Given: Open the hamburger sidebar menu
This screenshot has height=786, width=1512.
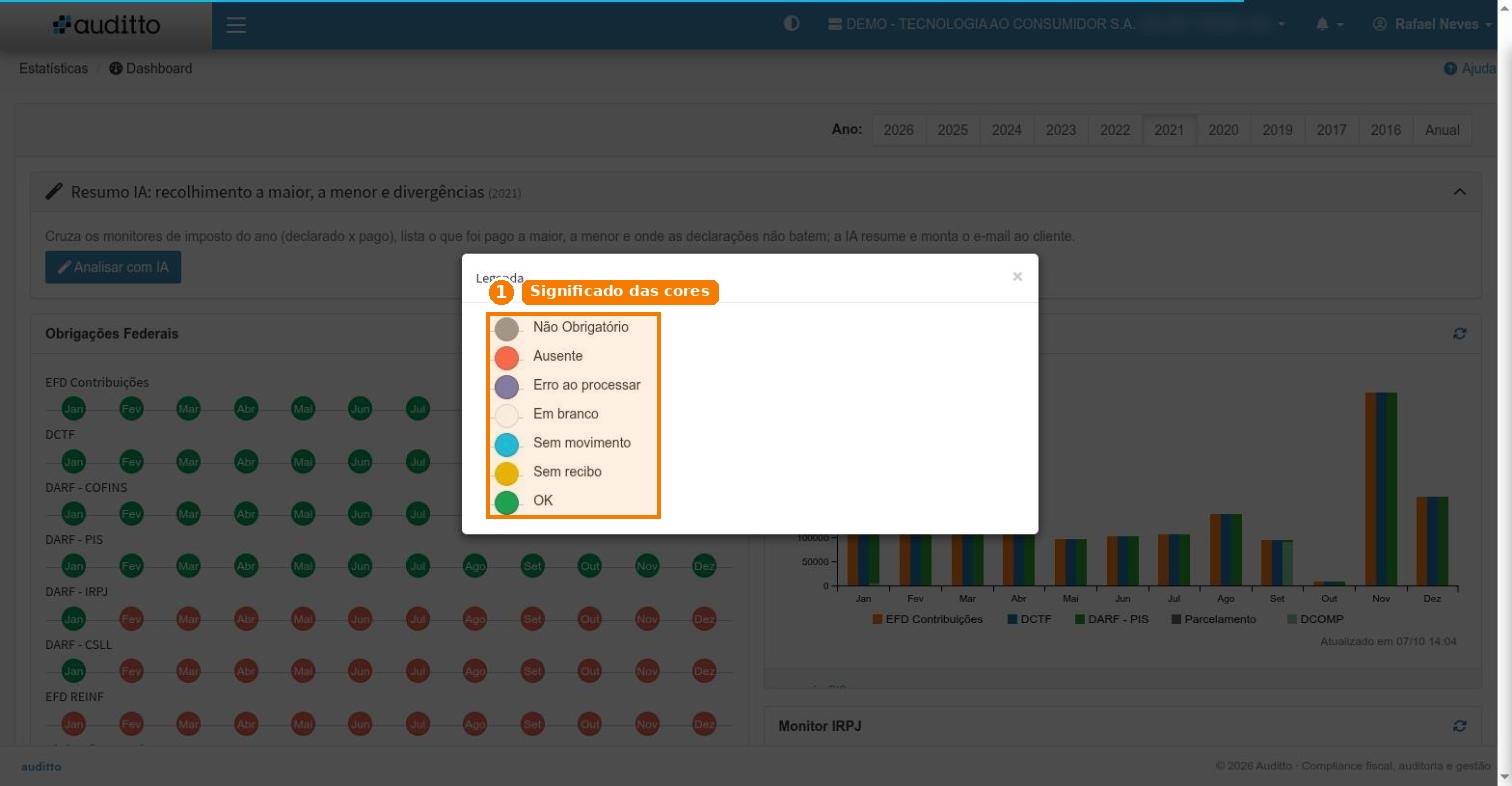Looking at the screenshot, I should 236,25.
